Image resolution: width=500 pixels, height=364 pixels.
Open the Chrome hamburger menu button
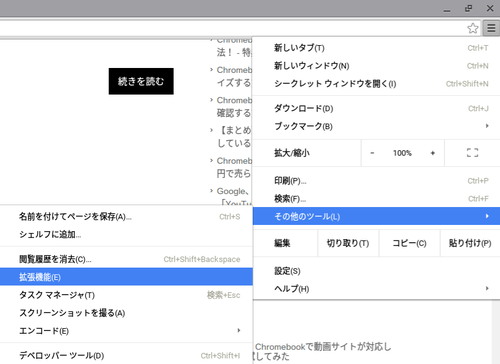click(x=491, y=28)
